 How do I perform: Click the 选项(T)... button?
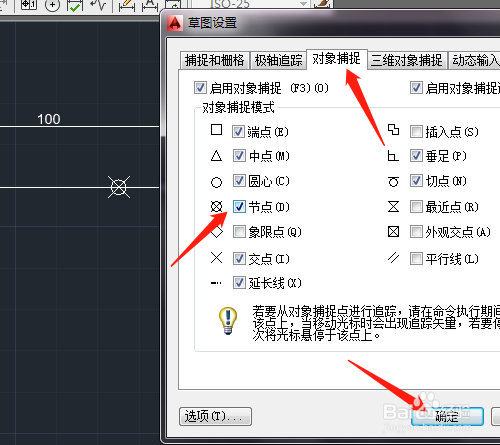(215, 416)
